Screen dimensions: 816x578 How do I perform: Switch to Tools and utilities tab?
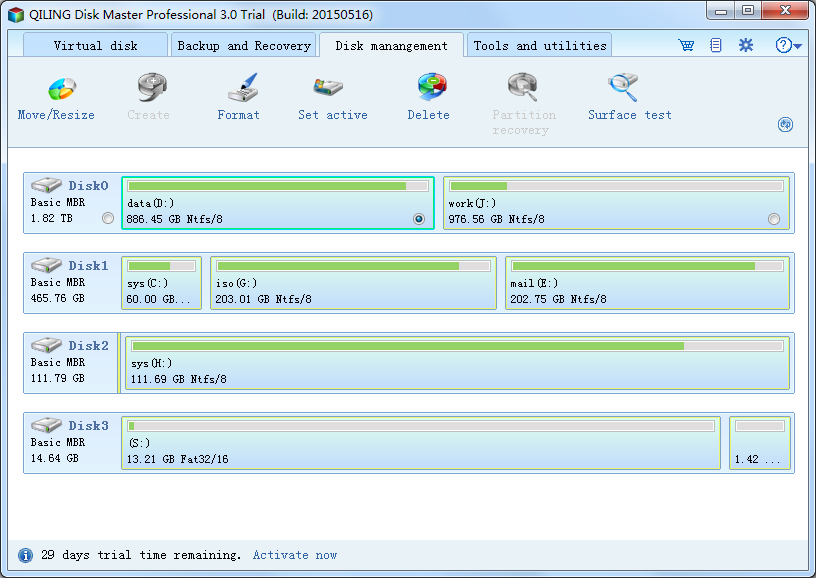[x=539, y=46]
